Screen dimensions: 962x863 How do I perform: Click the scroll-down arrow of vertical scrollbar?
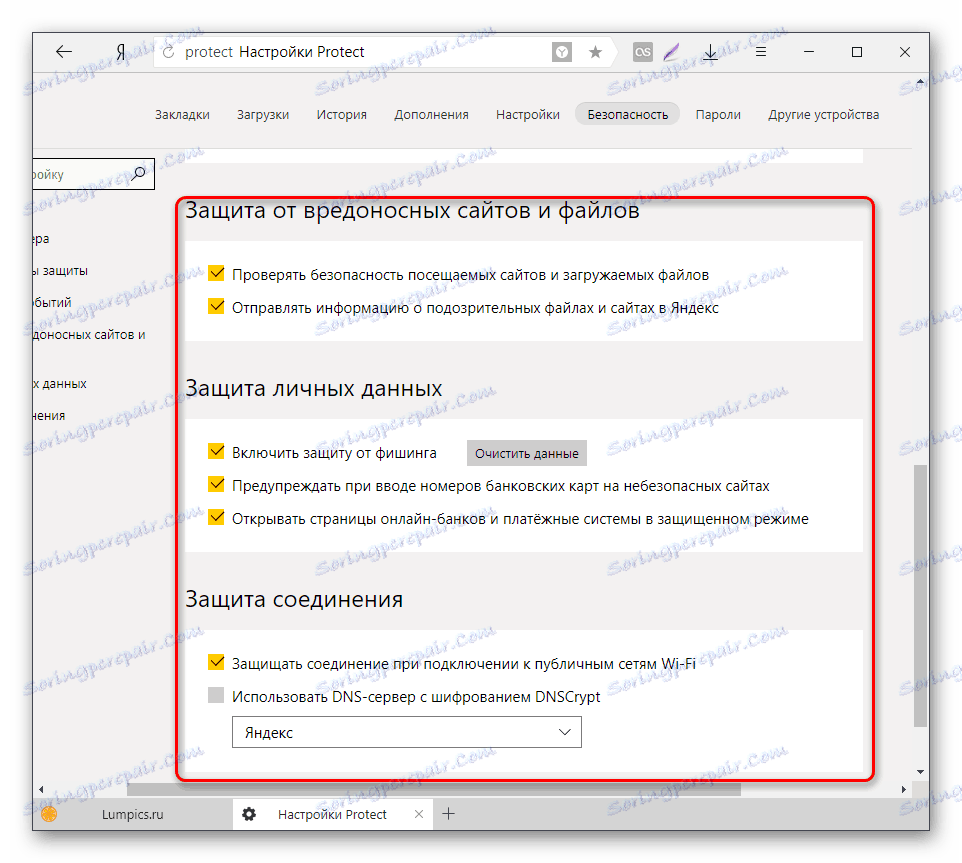point(920,772)
